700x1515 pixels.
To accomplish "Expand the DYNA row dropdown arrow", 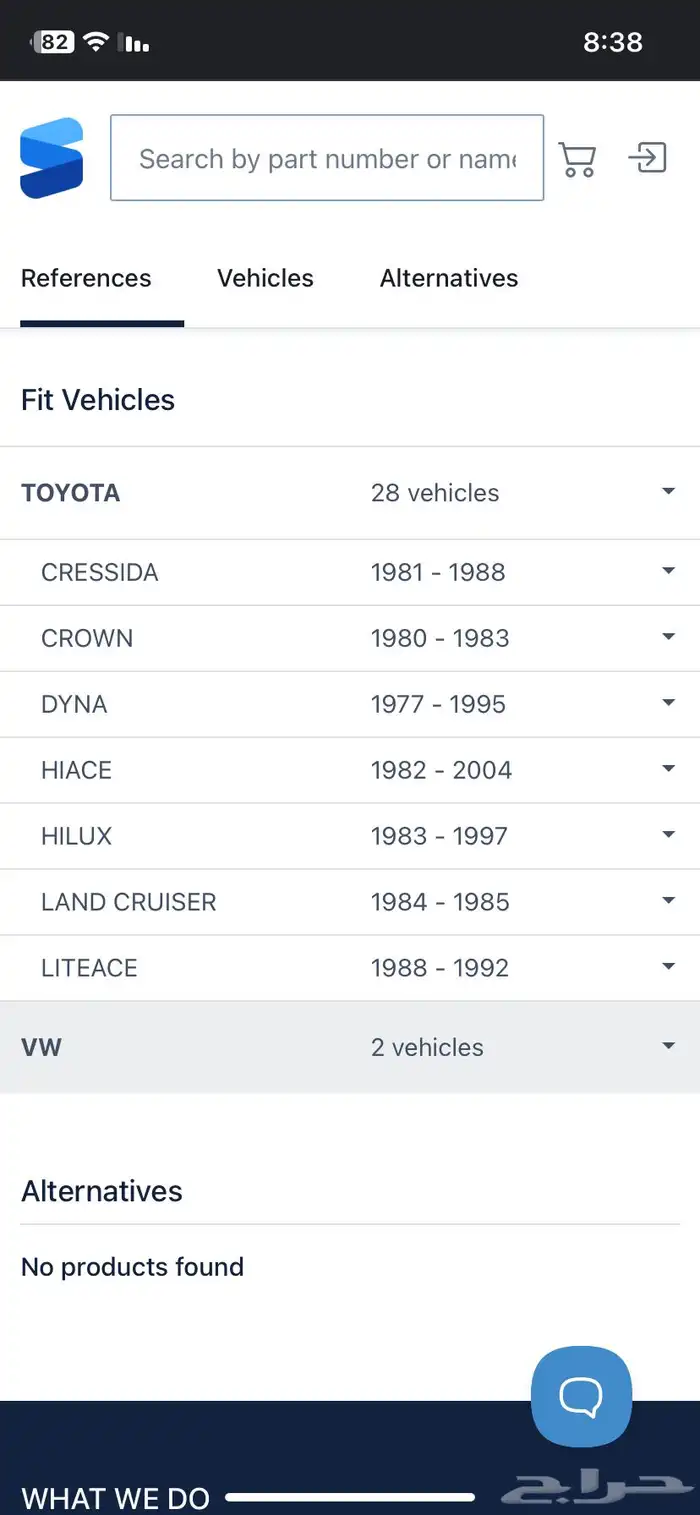I will (669, 703).
